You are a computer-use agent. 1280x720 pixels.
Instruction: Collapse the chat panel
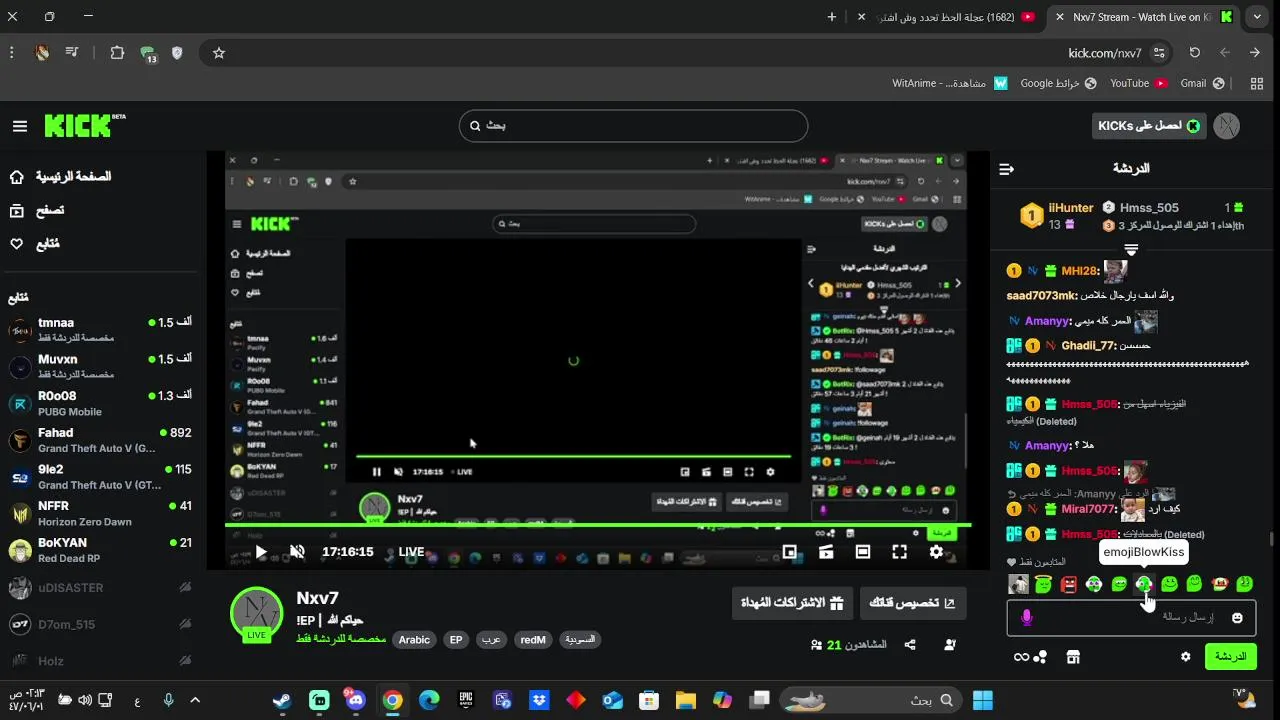1007,169
